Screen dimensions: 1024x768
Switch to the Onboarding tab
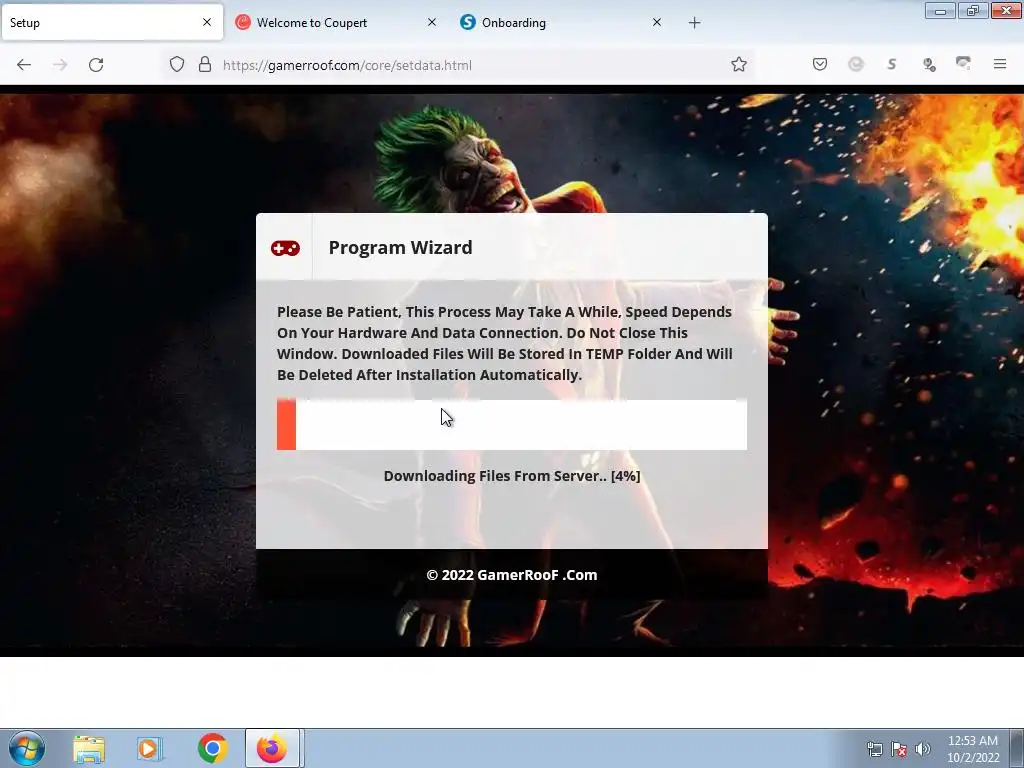coord(562,22)
